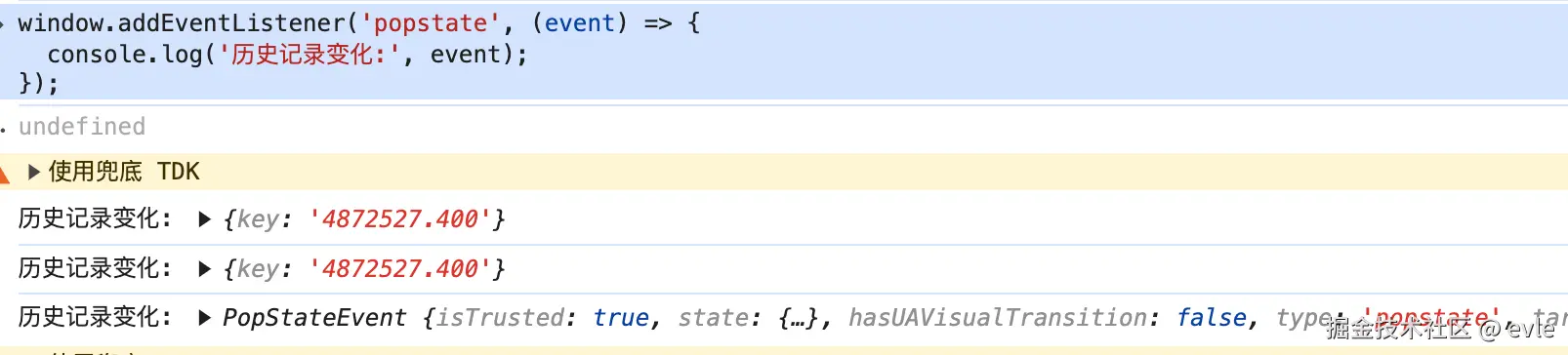Click the key value in second log entry

[393, 269]
